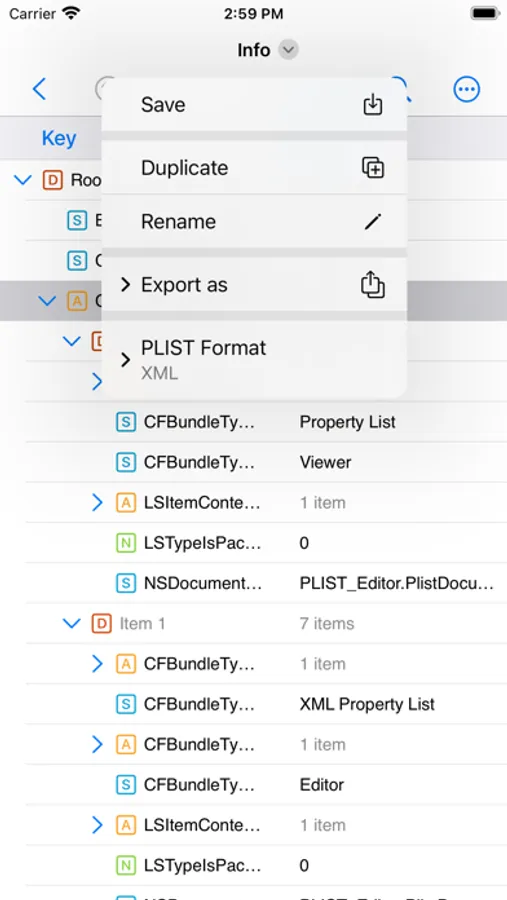Select the 7 items value
Viewport: 507px width, 900px height.
[x=327, y=623]
